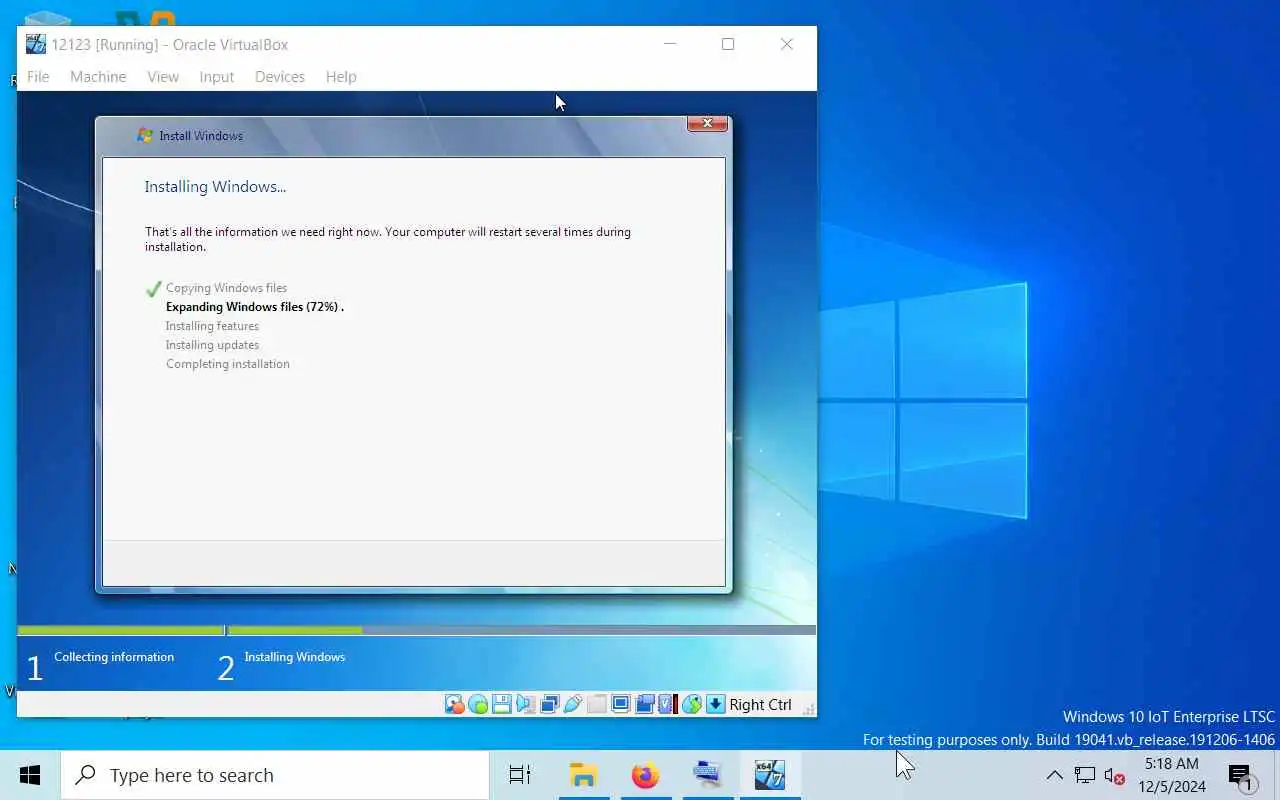The height and width of the screenshot is (800, 1280).
Task: Click the taskbar search box
Action: pyautogui.click(x=275, y=775)
